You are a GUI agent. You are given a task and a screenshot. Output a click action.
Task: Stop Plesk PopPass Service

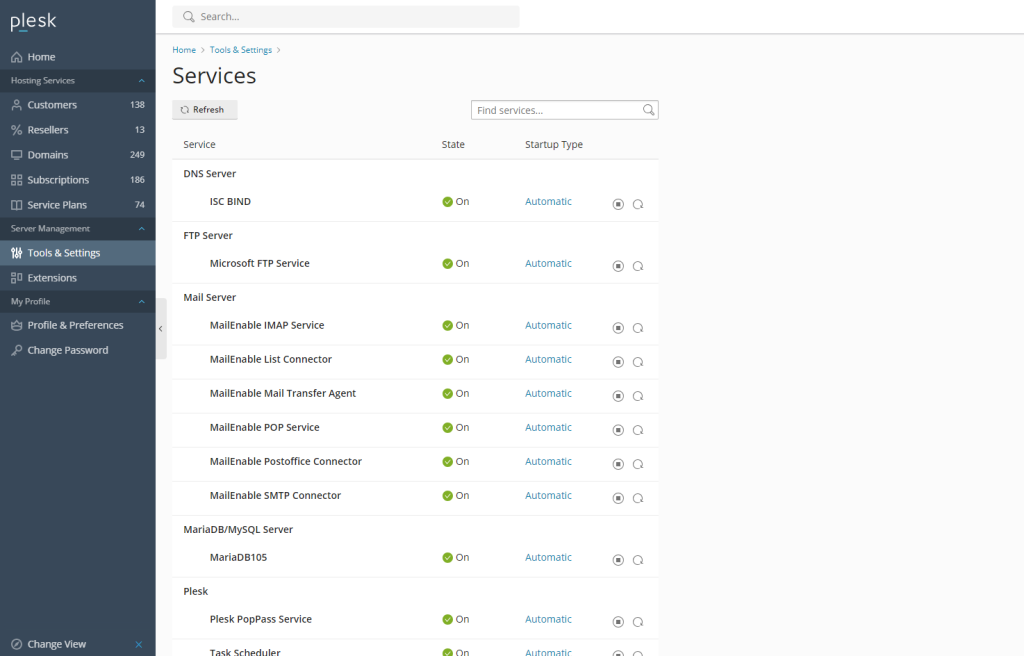pyautogui.click(x=618, y=622)
